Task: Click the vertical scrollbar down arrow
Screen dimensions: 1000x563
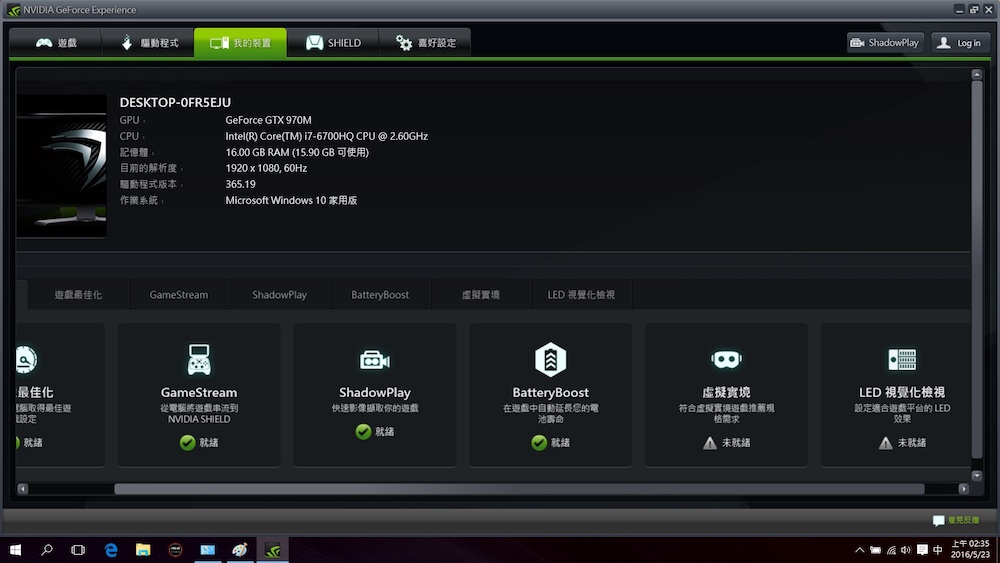Action: pos(976,476)
